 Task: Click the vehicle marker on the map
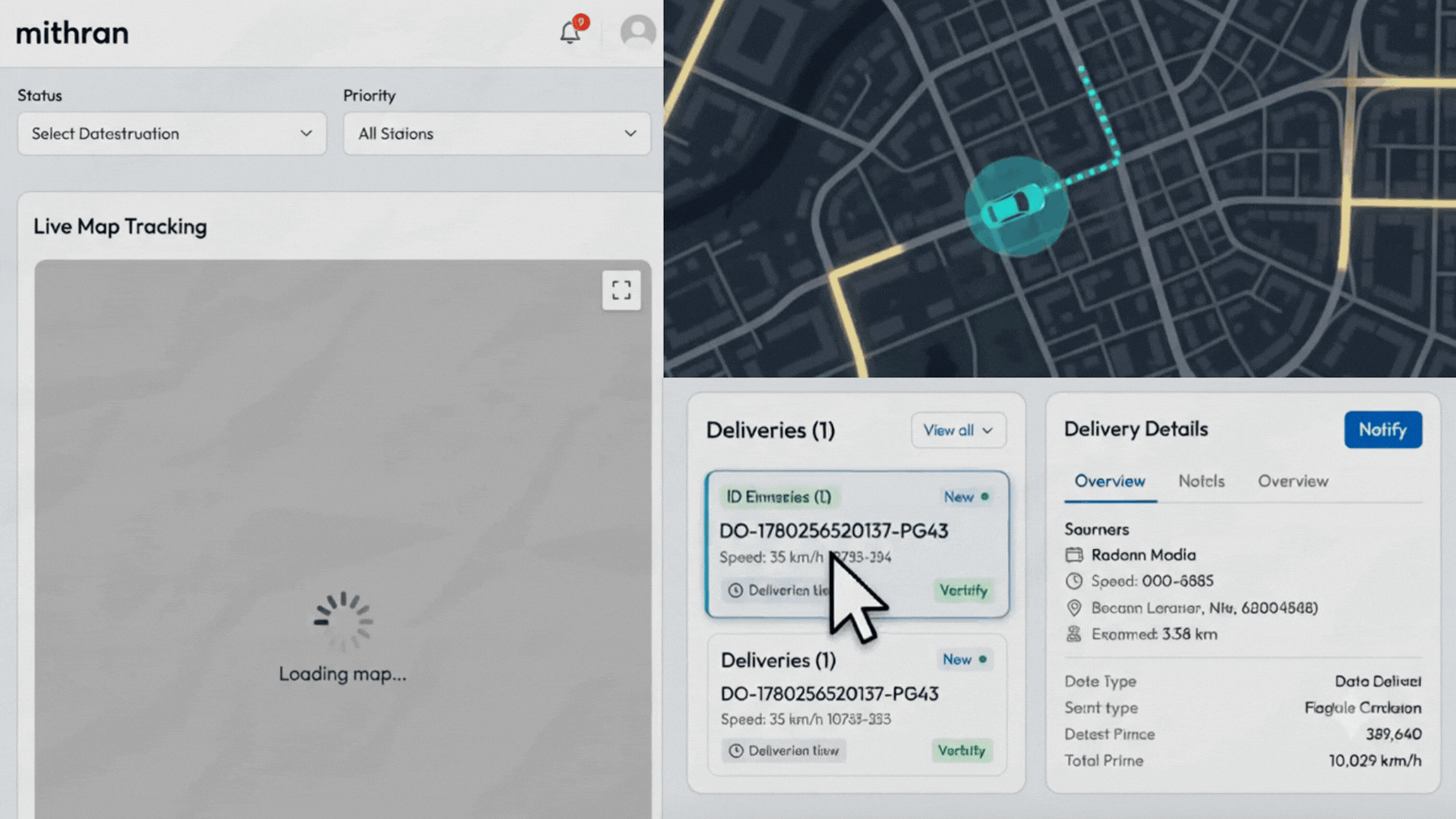1015,207
